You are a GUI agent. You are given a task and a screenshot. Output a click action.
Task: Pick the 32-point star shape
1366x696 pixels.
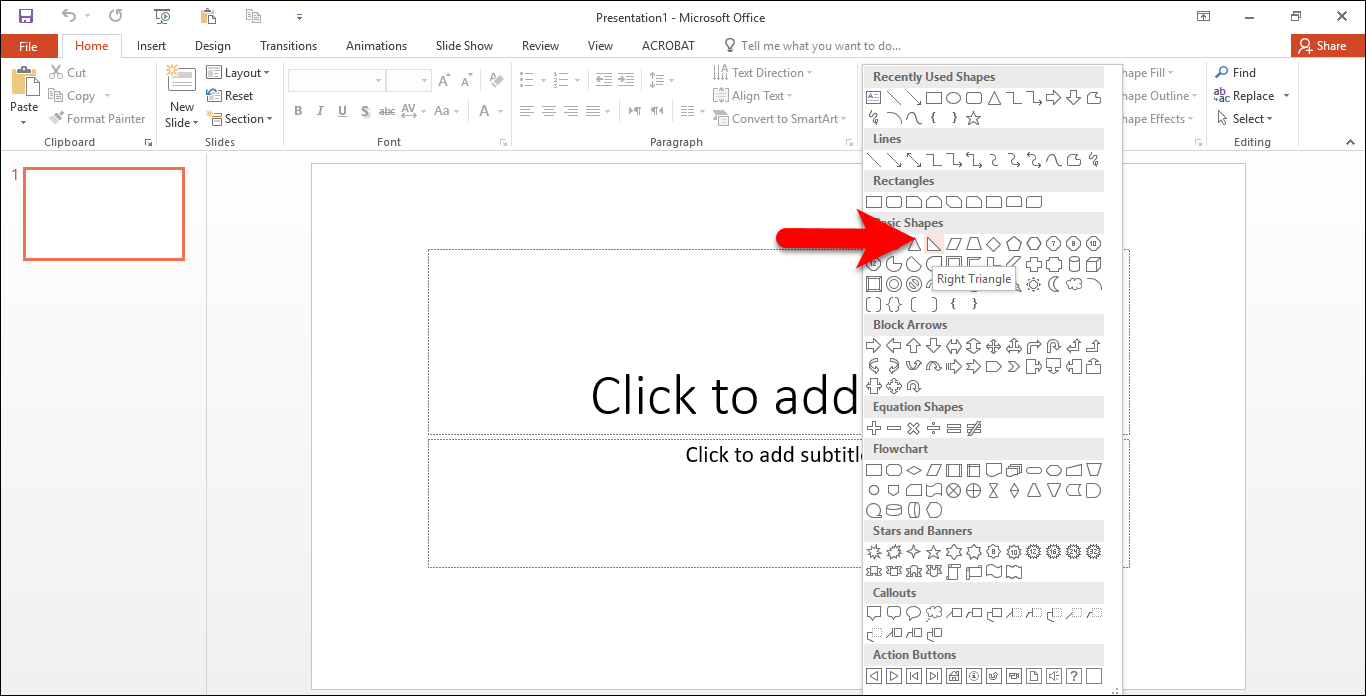1094,552
